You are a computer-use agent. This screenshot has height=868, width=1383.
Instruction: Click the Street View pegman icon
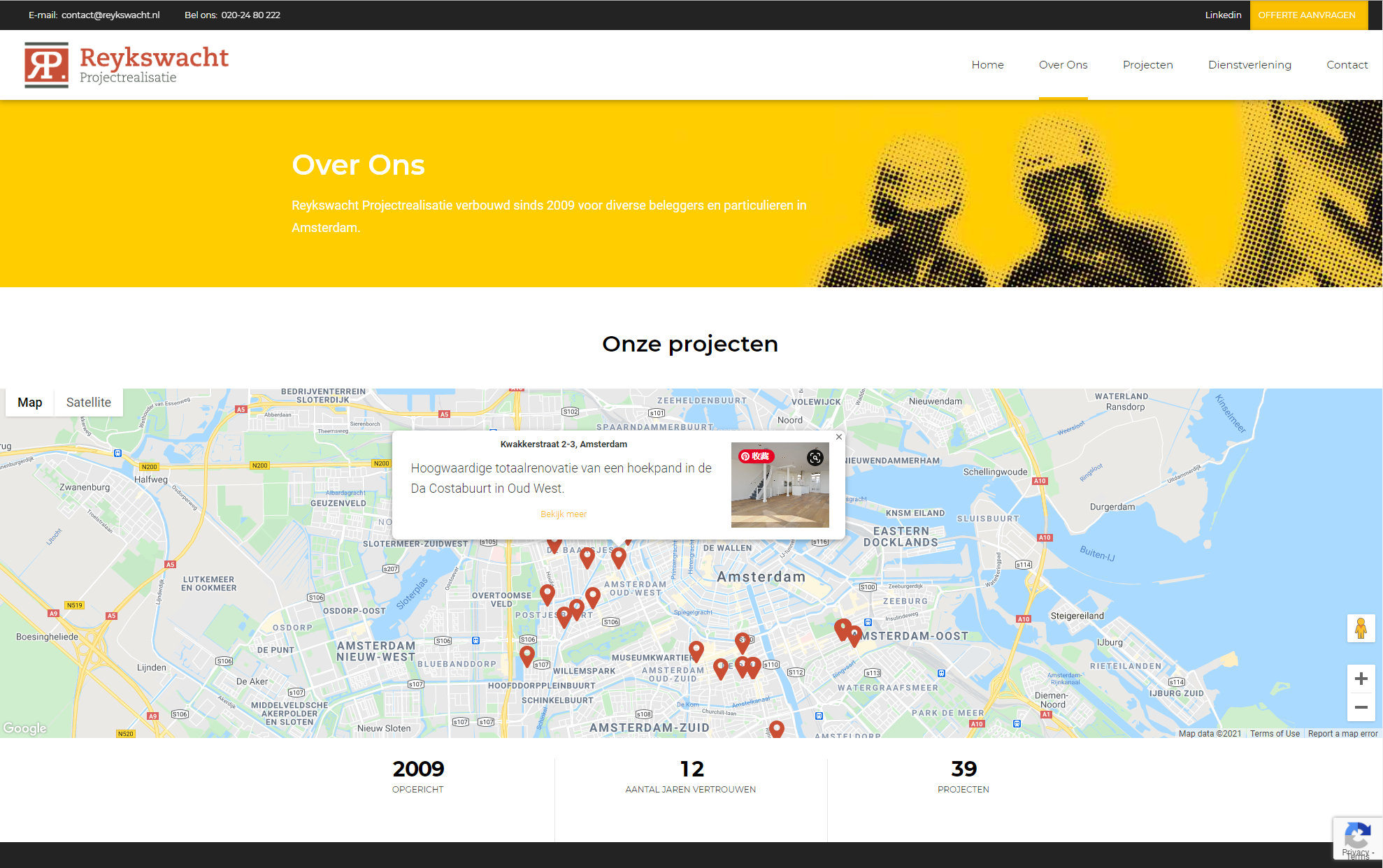(x=1361, y=628)
